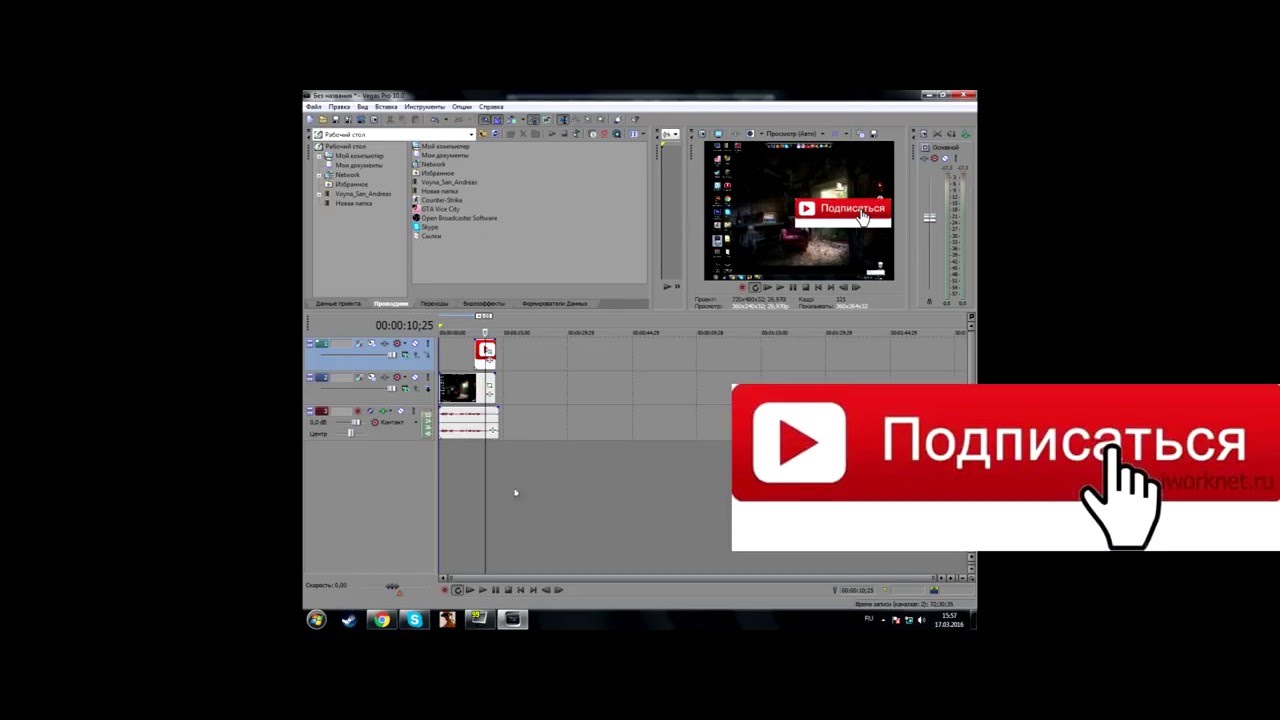Viewport: 1280px width, 720px height.
Task: Open the overlays dropdown in preview toolbar
Action: (x=846, y=134)
